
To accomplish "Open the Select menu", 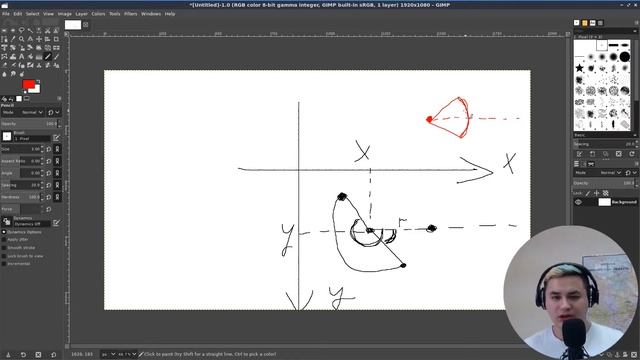I will tap(32, 13).
